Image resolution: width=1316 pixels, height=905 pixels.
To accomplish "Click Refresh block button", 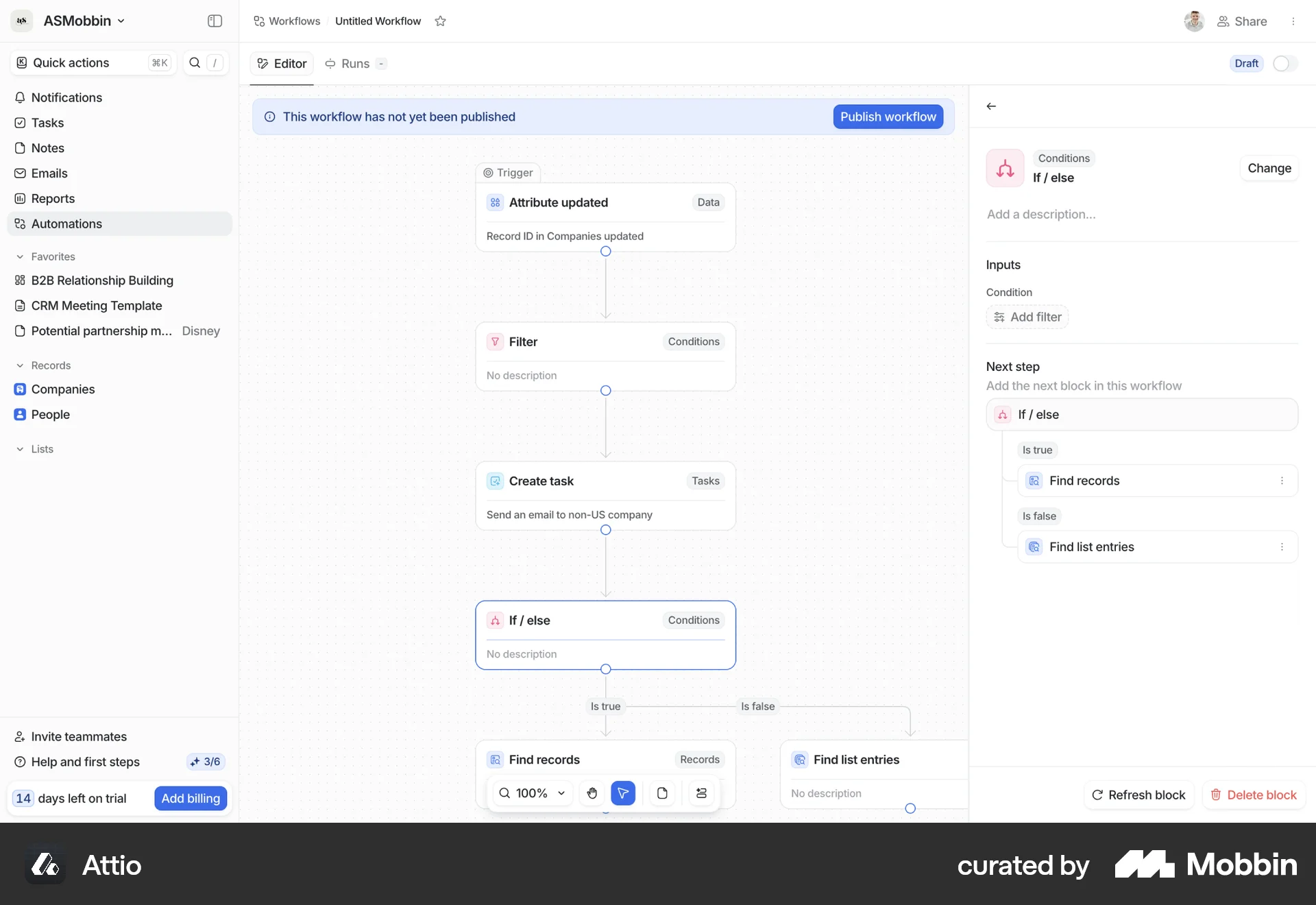I will [x=1138, y=795].
